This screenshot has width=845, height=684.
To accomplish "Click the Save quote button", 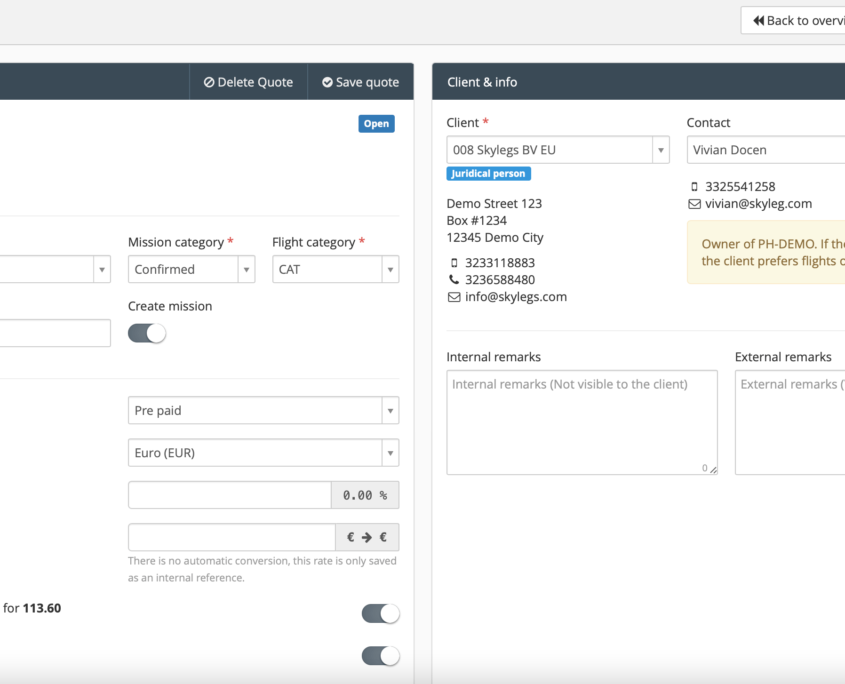I will [360, 82].
